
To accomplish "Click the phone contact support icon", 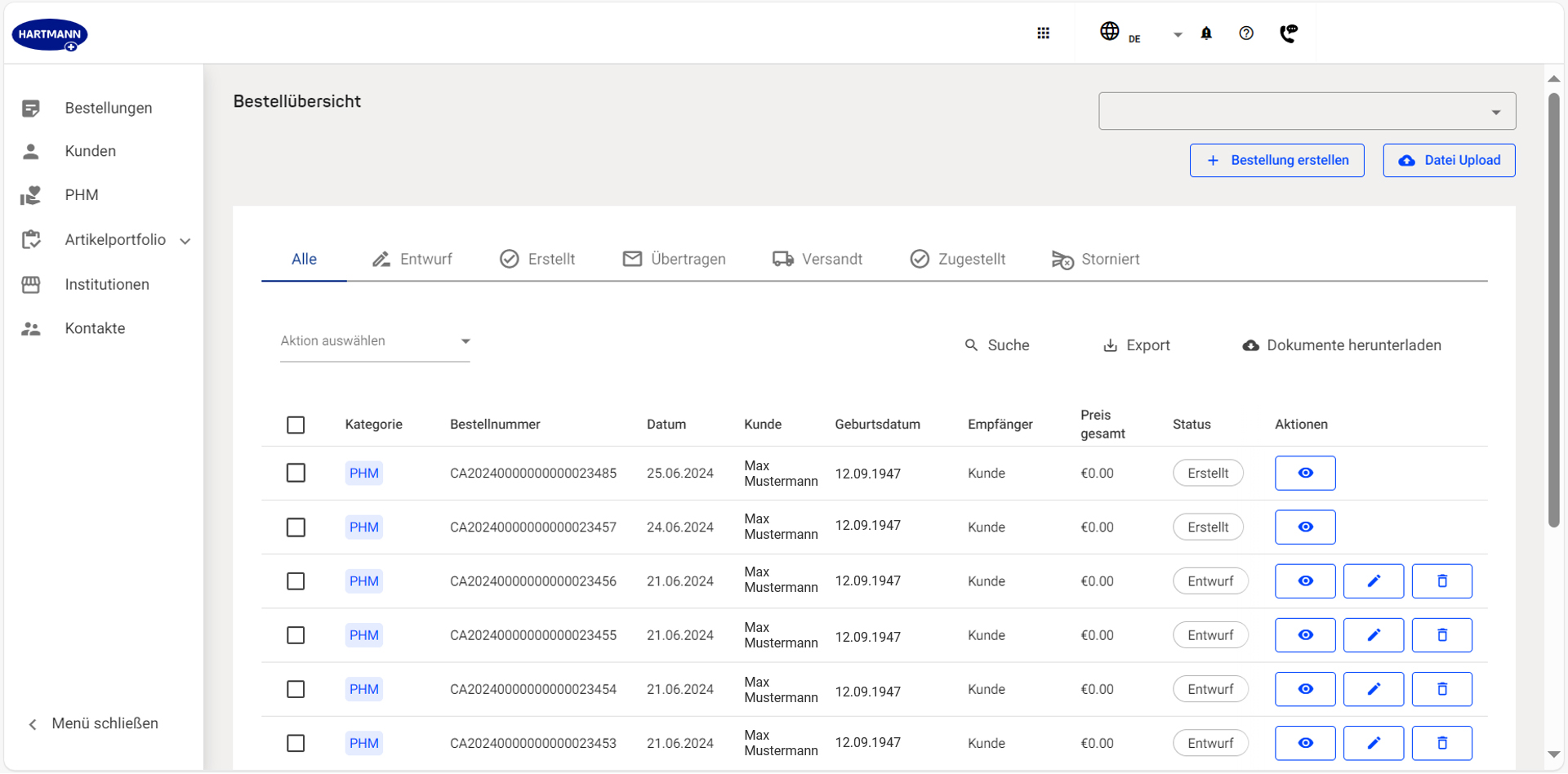I will point(1288,33).
